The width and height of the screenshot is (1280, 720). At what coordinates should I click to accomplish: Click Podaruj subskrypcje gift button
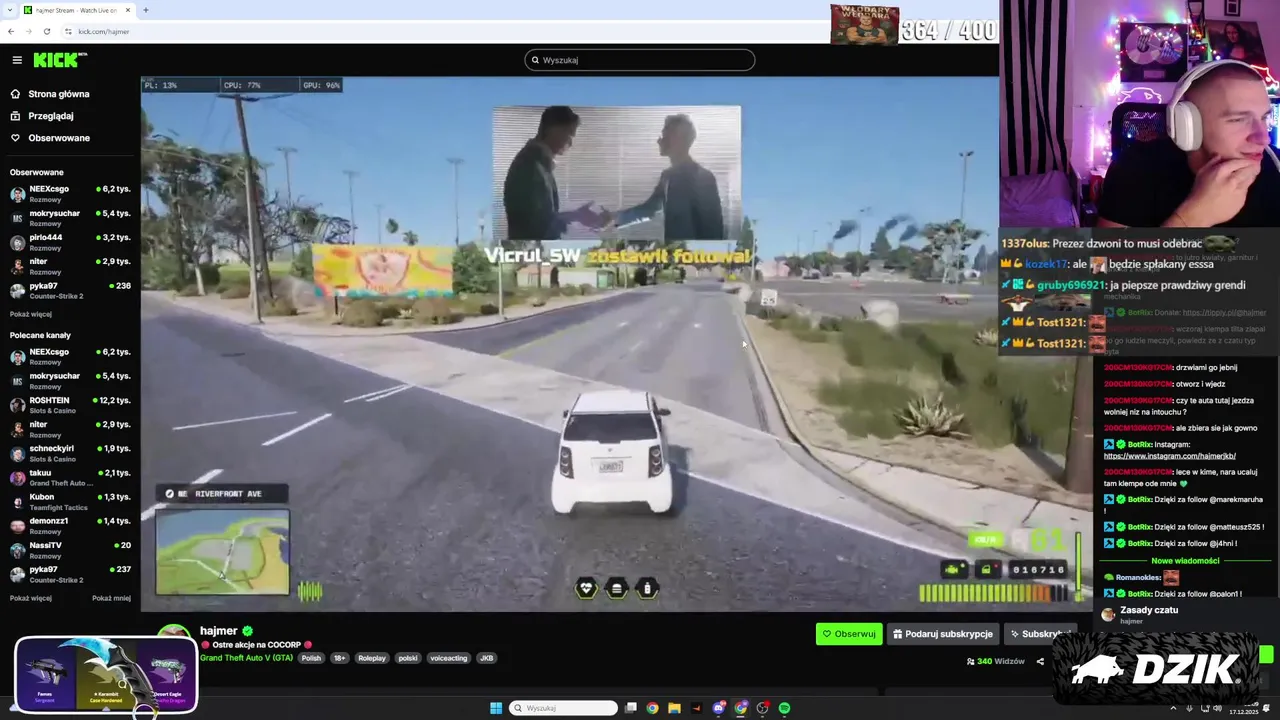click(x=944, y=634)
